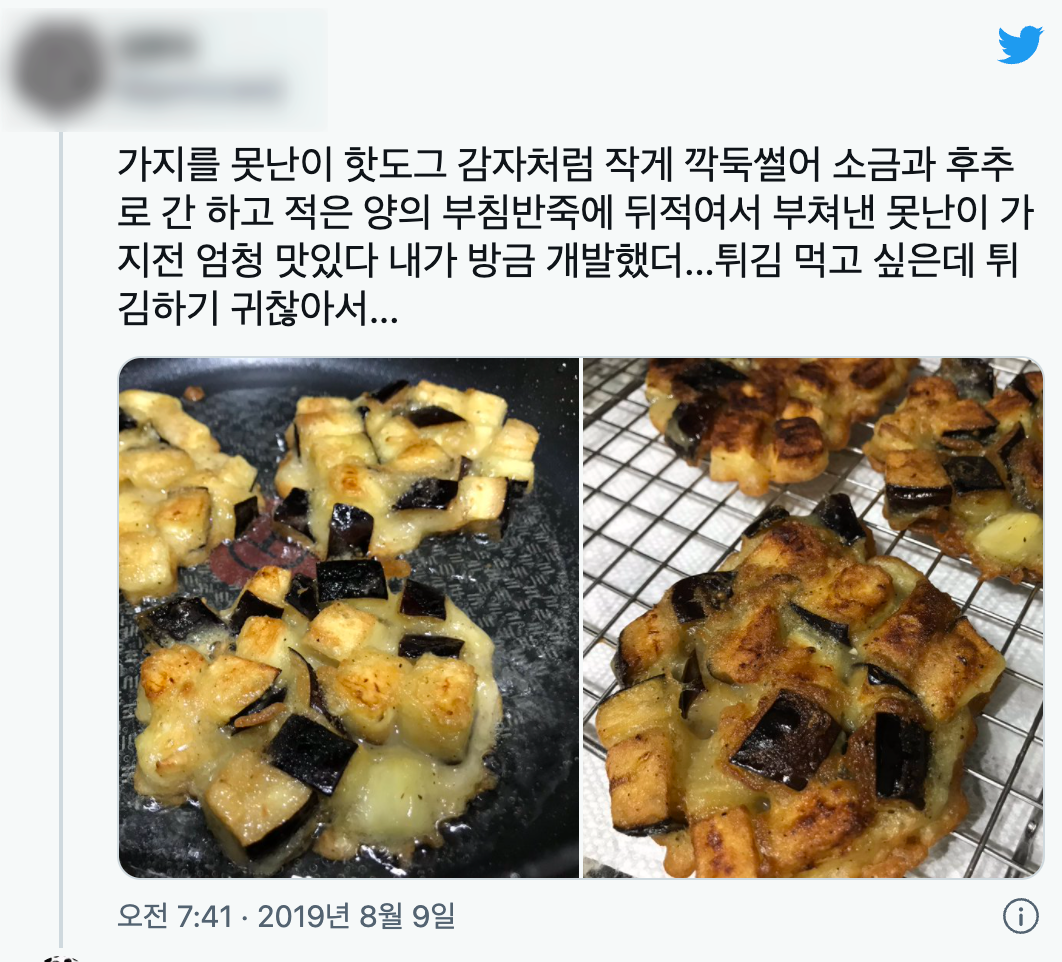Click the tweet line starting with 로 간 하고
The height and width of the screenshot is (962, 1062).
coord(575,212)
